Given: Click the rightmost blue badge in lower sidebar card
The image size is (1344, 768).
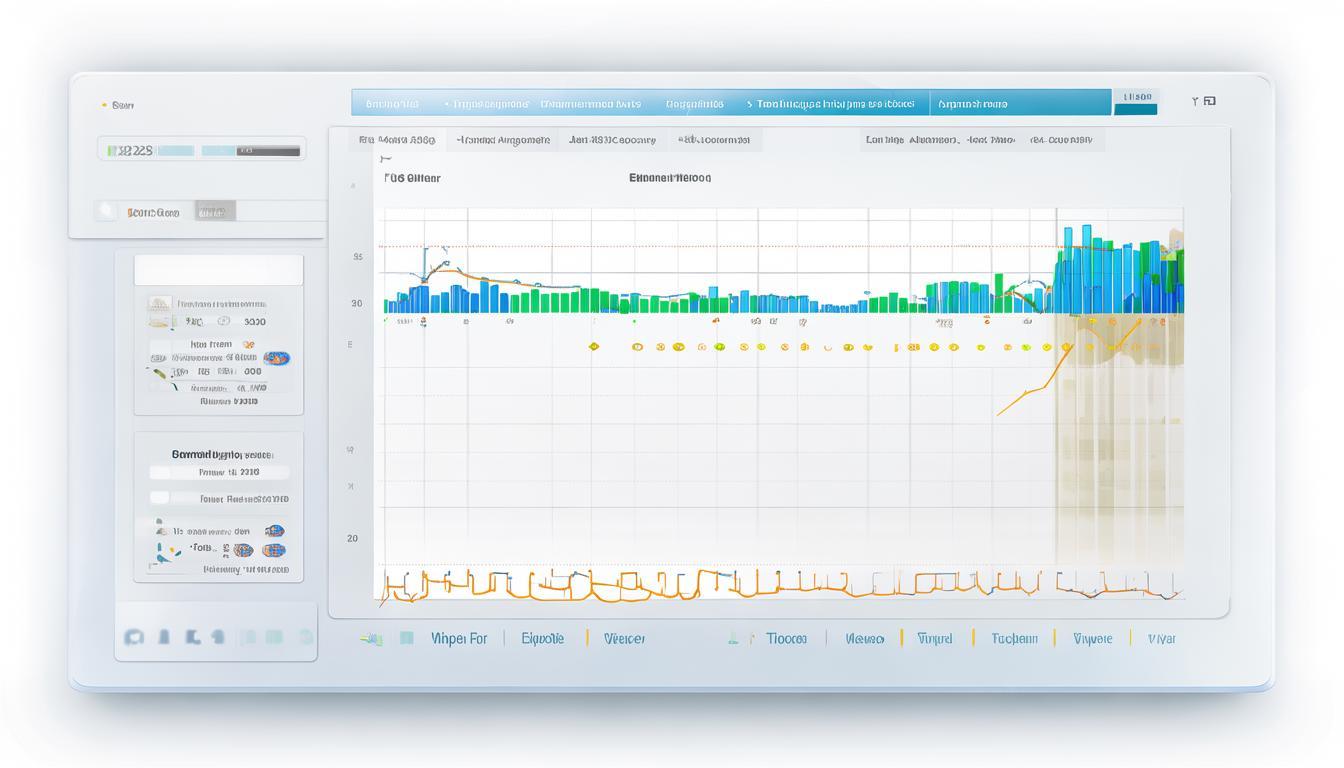Looking at the screenshot, I should click(274, 550).
